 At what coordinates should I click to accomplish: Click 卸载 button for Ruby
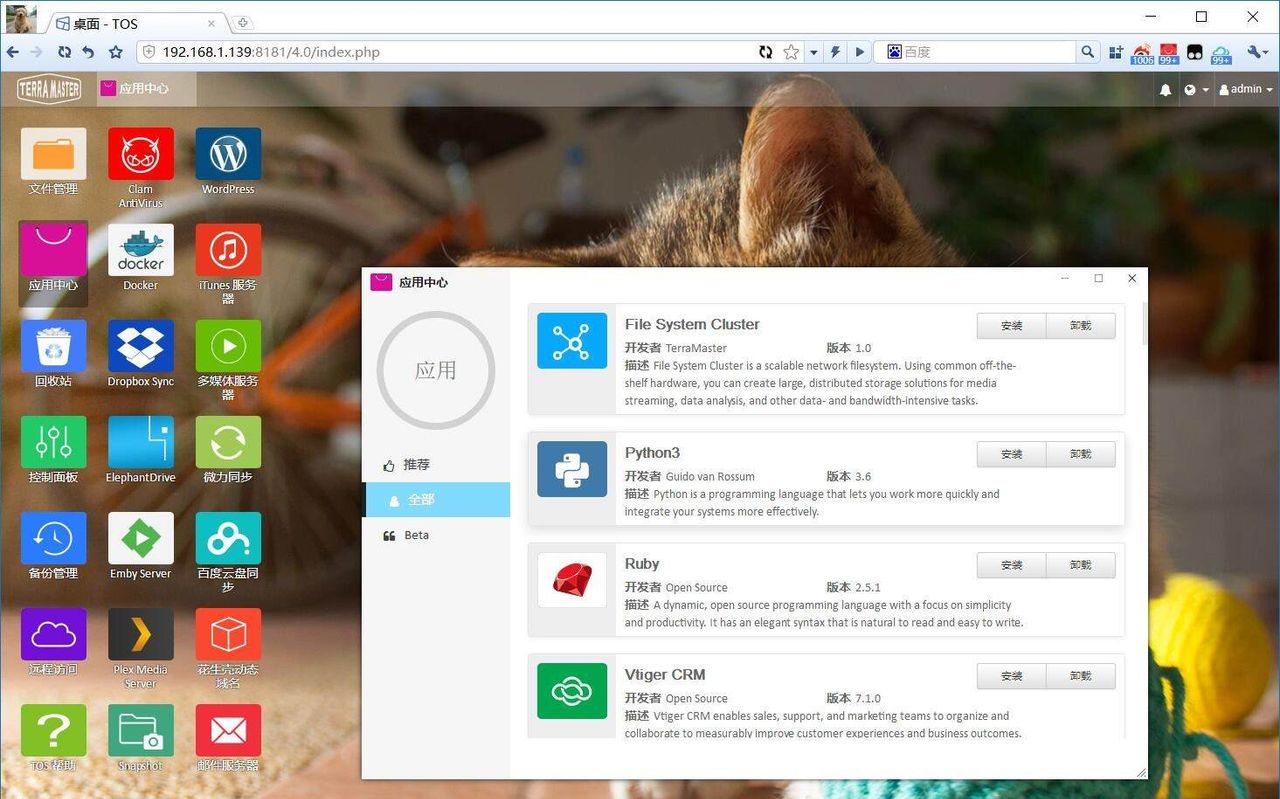pyautogui.click(x=1080, y=565)
